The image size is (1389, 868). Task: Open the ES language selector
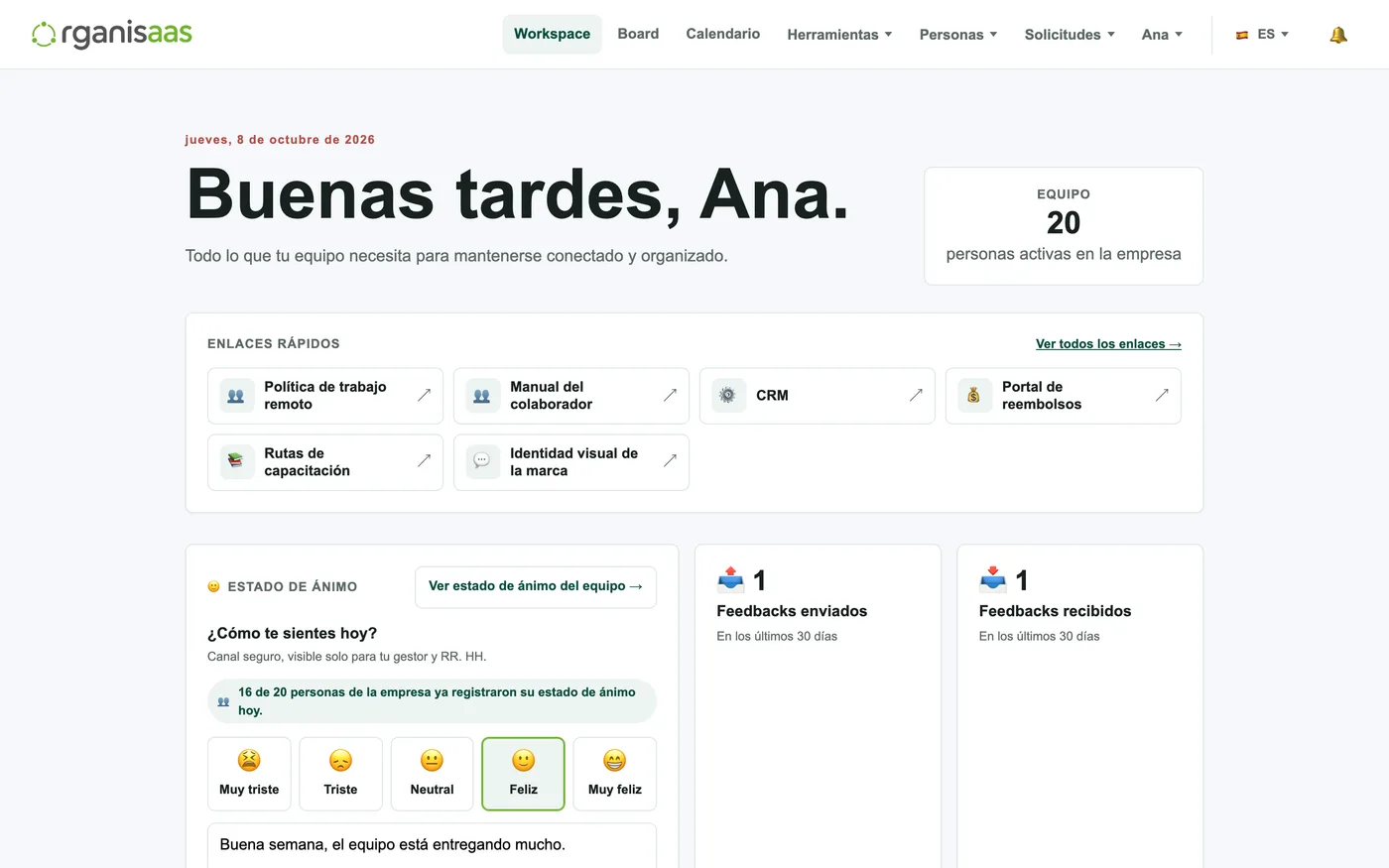tap(1262, 35)
